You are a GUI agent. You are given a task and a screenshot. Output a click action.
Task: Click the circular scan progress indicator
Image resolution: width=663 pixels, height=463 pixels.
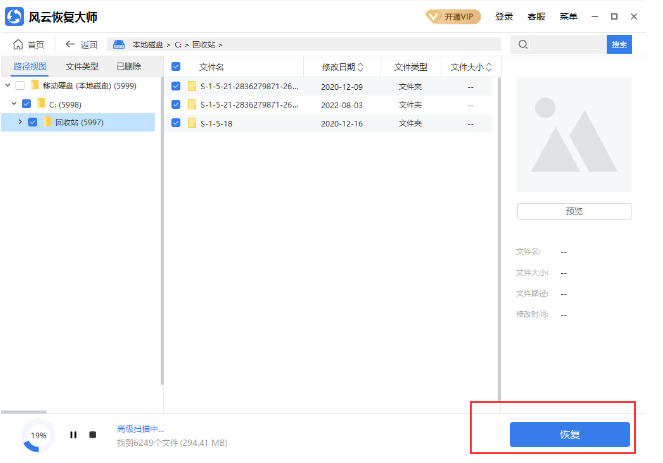[x=38, y=435]
